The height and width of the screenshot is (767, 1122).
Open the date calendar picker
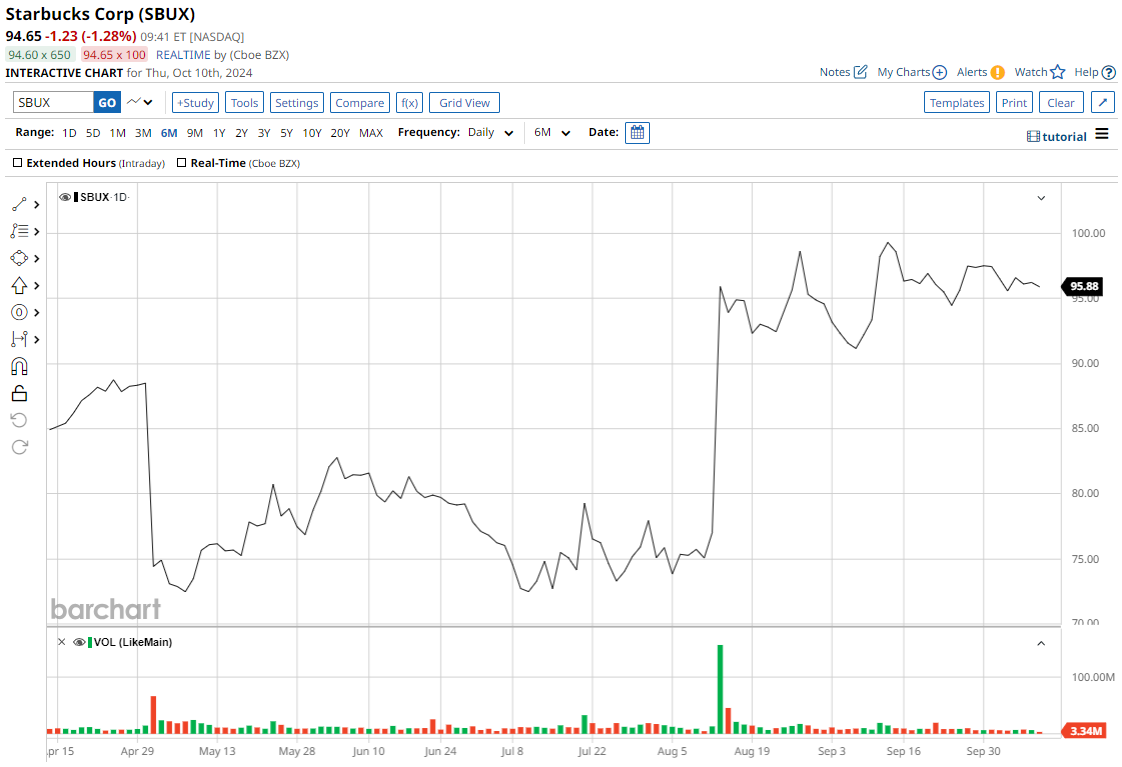tap(638, 133)
